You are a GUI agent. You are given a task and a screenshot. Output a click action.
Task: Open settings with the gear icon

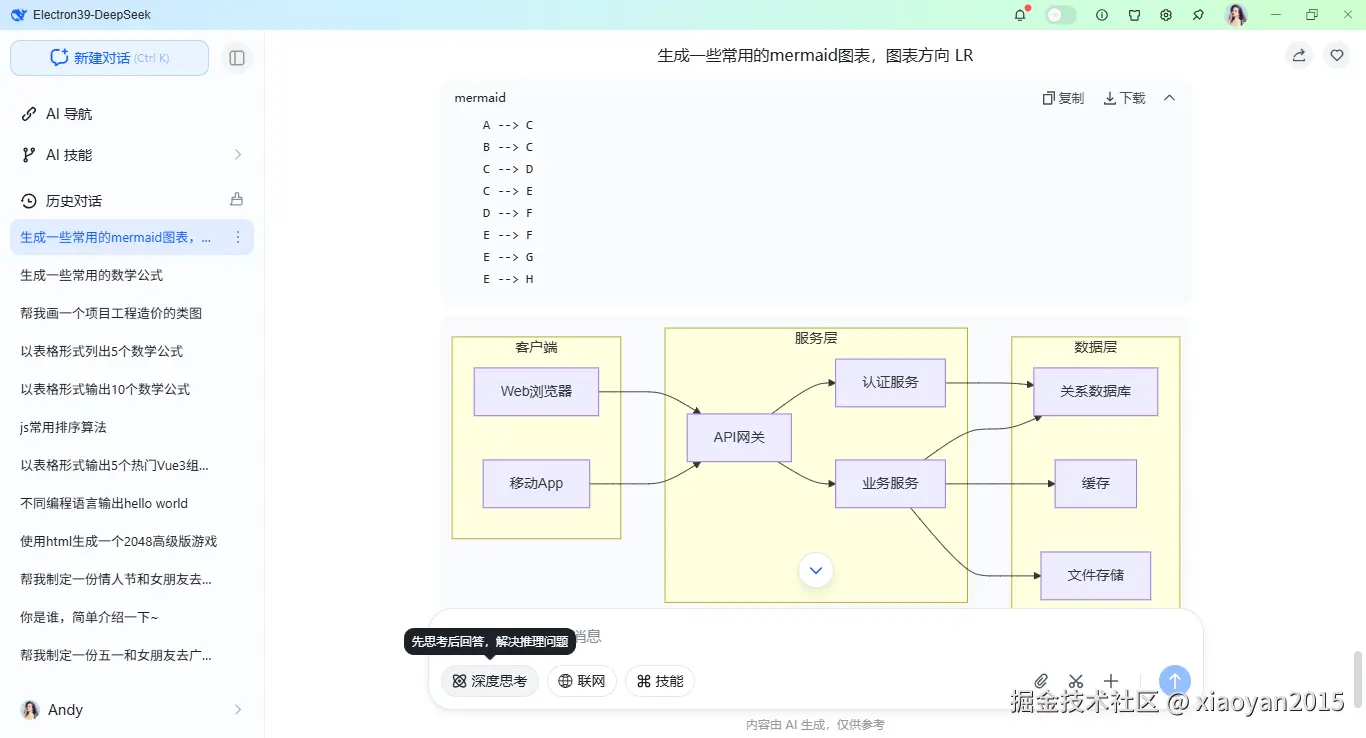(x=1166, y=14)
